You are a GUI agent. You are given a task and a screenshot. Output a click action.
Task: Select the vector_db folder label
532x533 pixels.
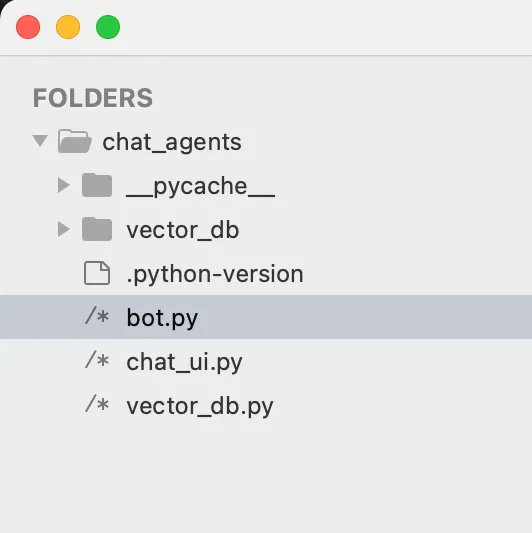(183, 230)
